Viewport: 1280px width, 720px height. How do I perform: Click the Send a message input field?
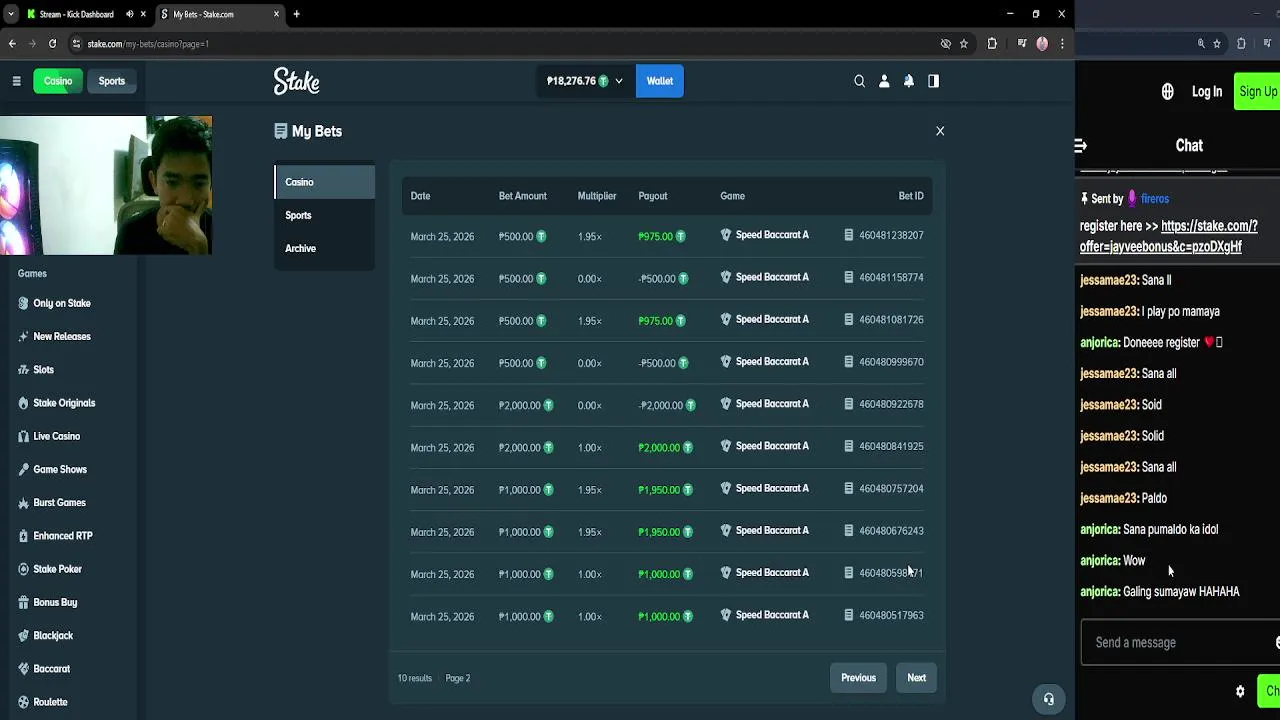[x=1180, y=643]
